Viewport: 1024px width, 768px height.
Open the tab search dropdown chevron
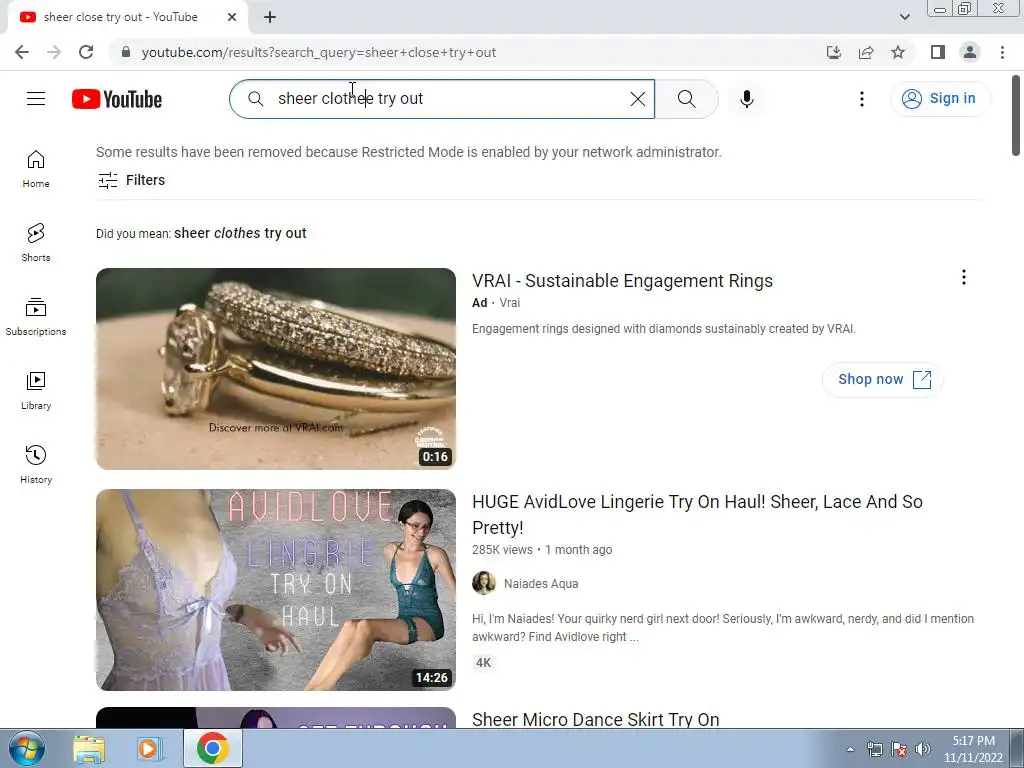[904, 17]
